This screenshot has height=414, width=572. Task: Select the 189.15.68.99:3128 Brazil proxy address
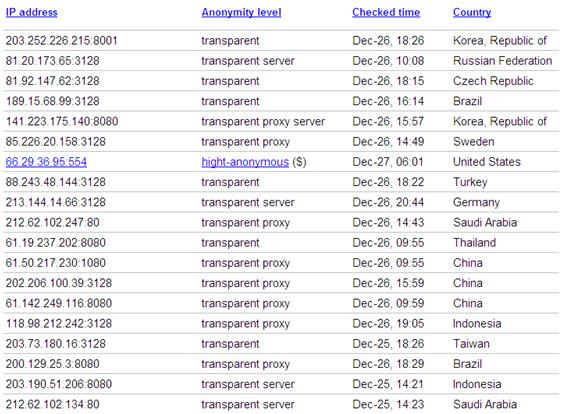[x=53, y=101]
